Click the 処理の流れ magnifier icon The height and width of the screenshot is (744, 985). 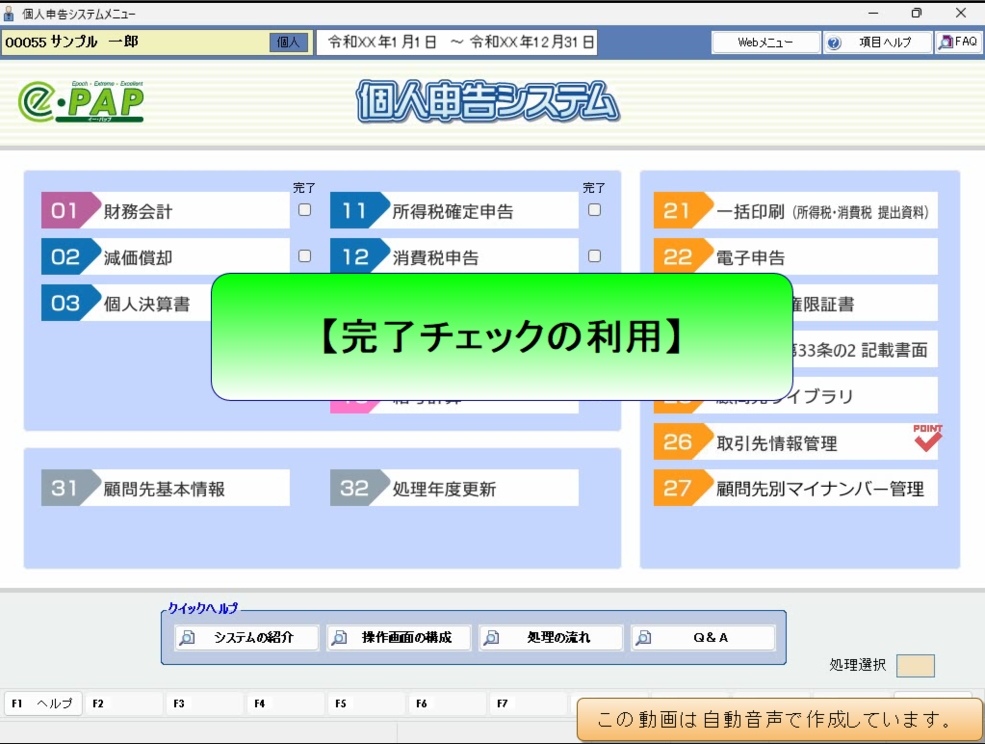(x=492, y=638)
